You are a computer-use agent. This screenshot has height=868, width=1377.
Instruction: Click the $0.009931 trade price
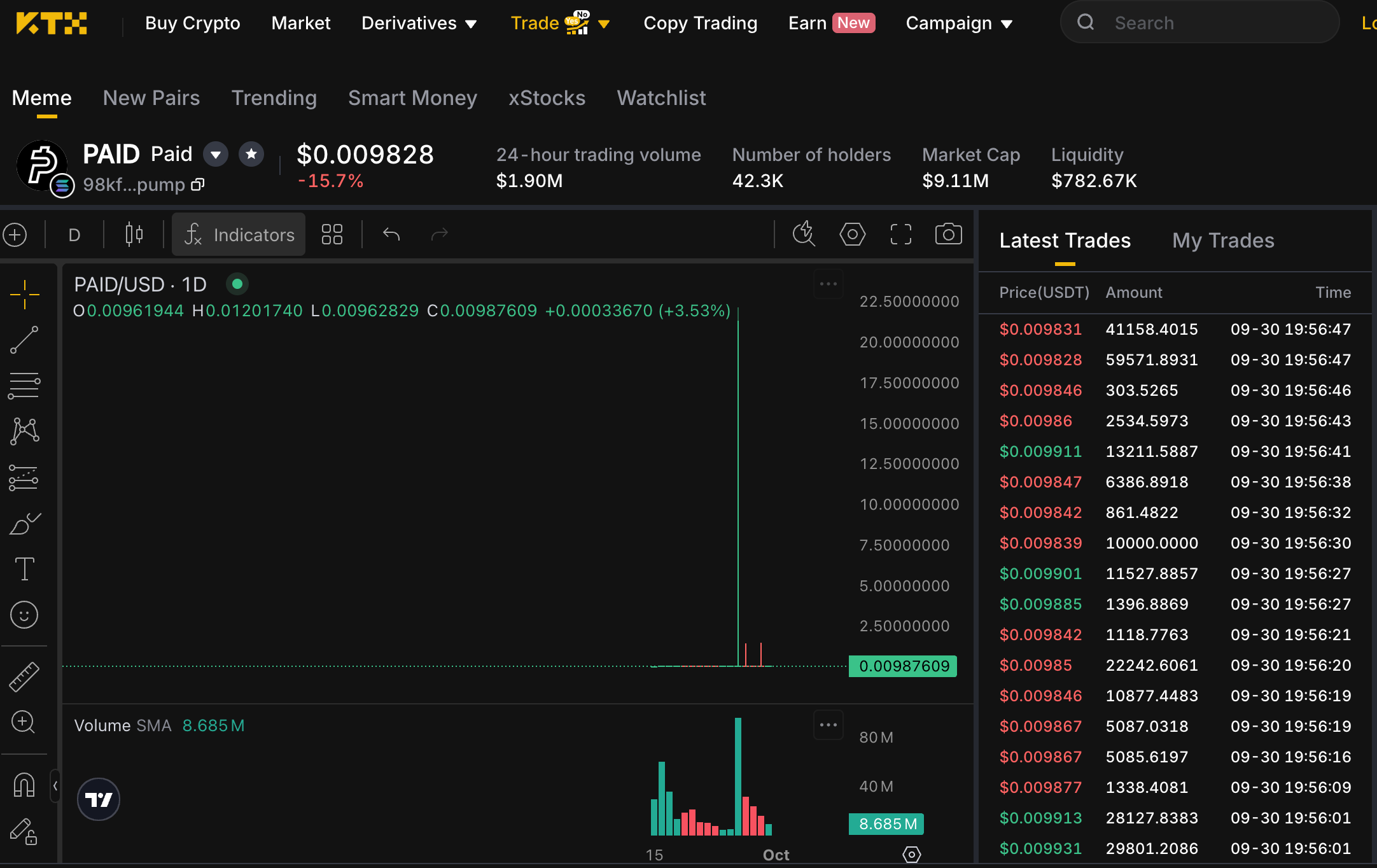(1040, 849)
